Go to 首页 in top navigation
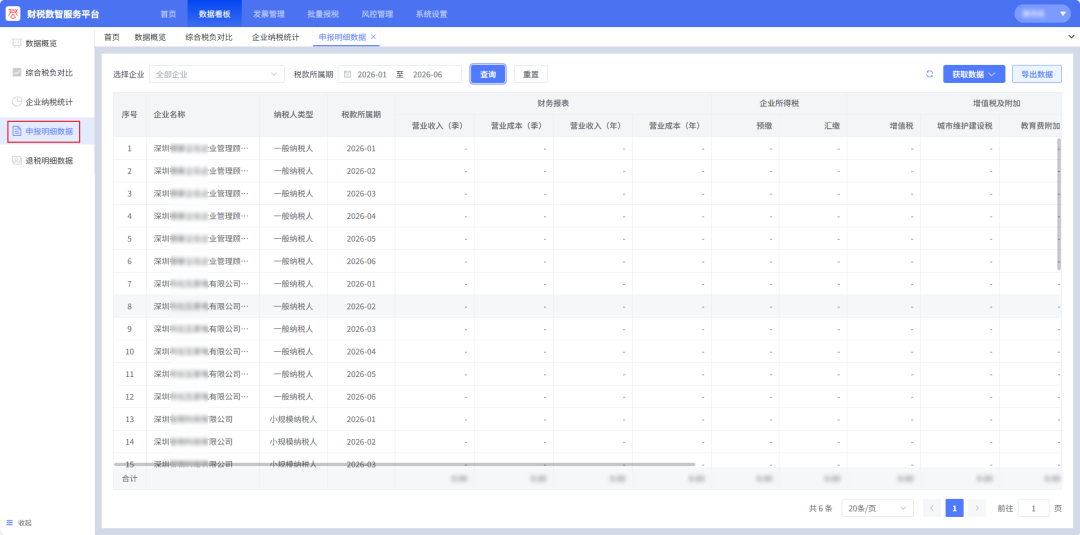The width and height of the screenshot is (1080, 535). (168, 14)
